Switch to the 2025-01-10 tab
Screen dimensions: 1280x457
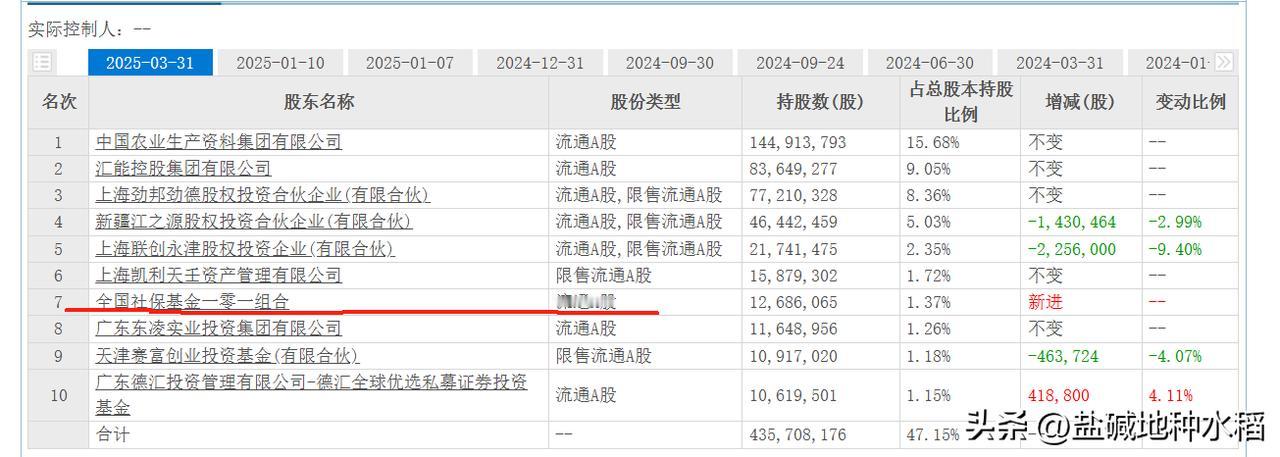click(x=280, y=62)
